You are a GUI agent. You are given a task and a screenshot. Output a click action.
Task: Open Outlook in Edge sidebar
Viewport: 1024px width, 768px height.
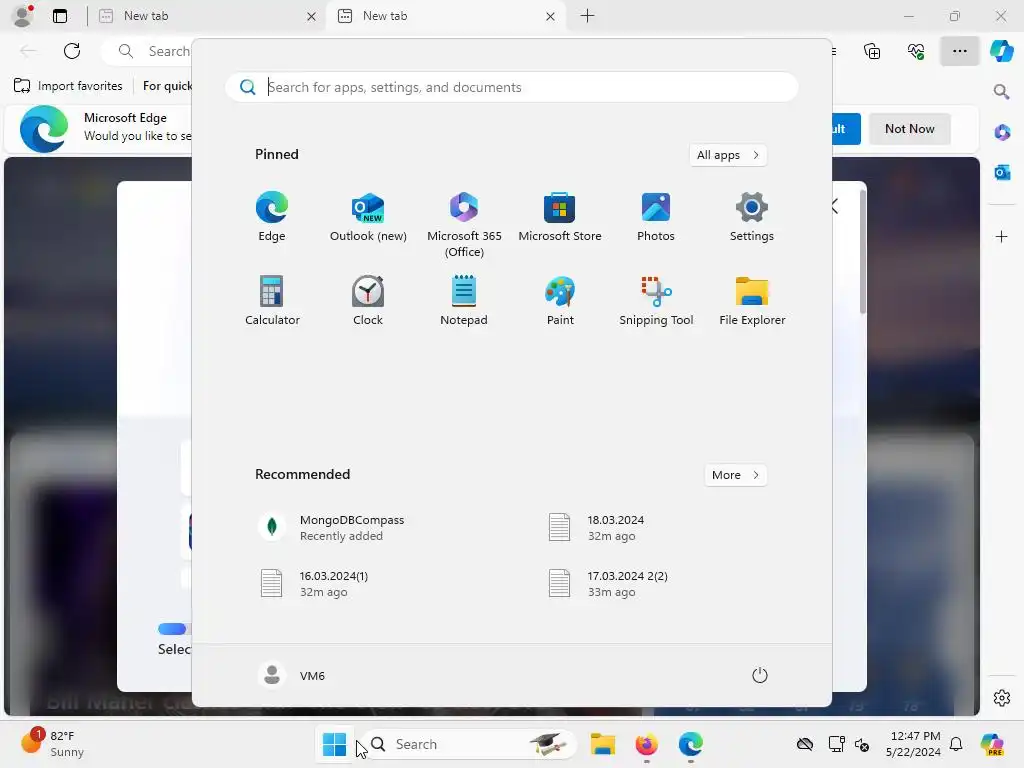[1002, 172]
